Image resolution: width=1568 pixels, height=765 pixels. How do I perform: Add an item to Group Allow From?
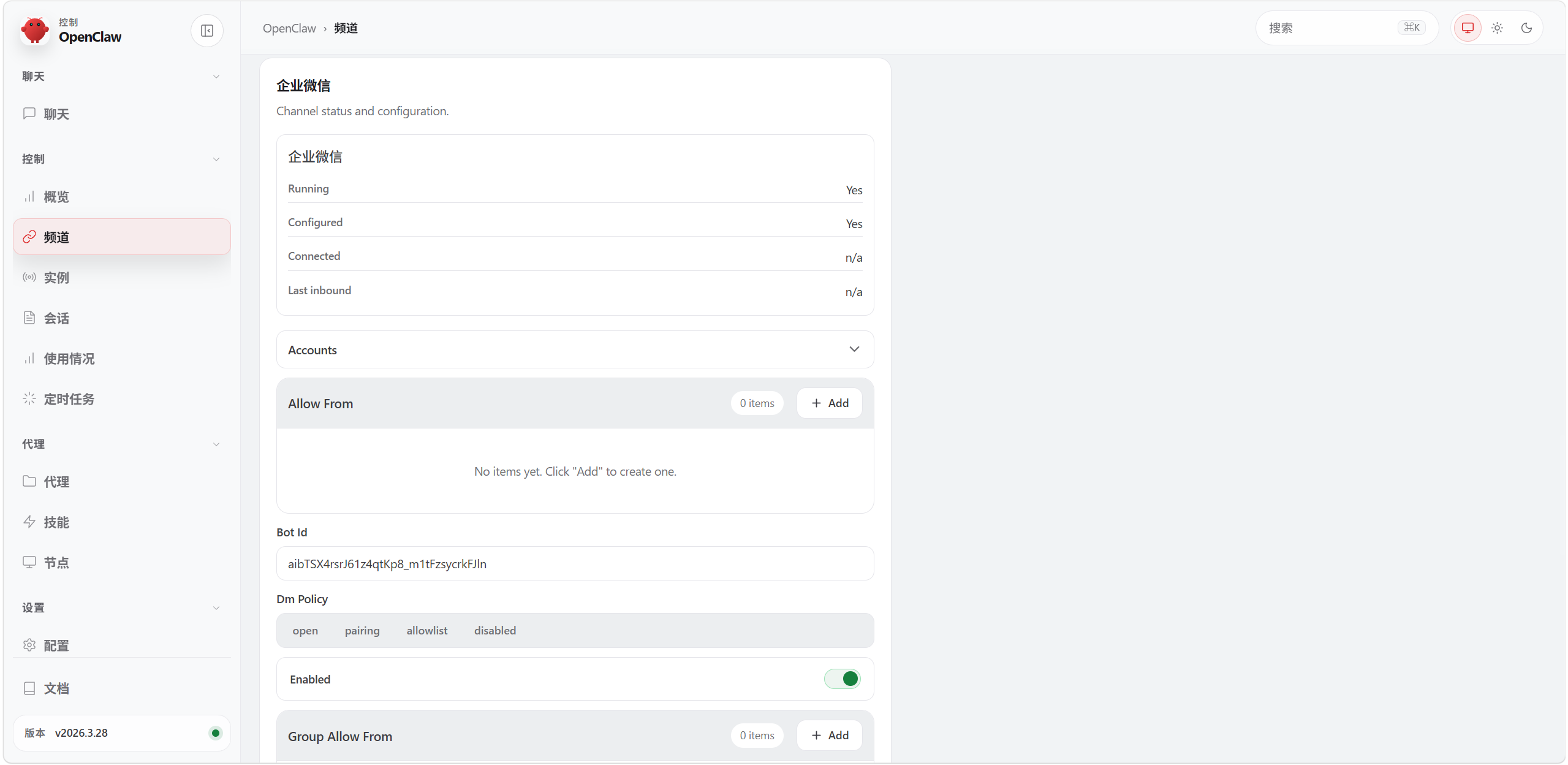(829, 736)
